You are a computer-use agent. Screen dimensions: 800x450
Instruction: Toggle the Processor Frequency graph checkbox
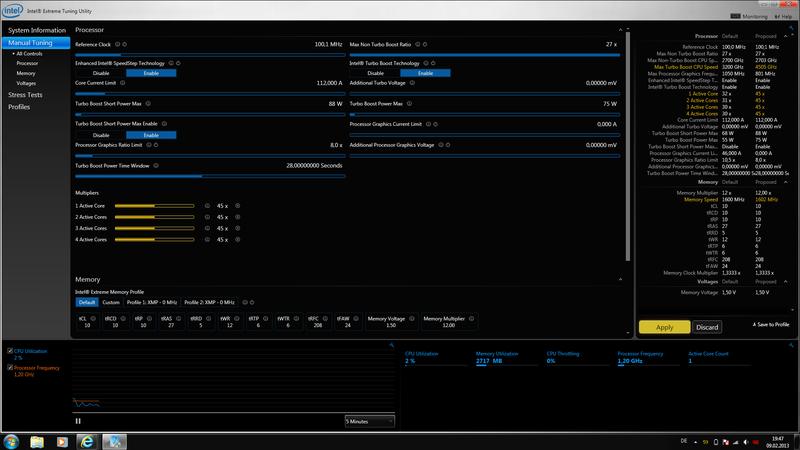(10, 367)
